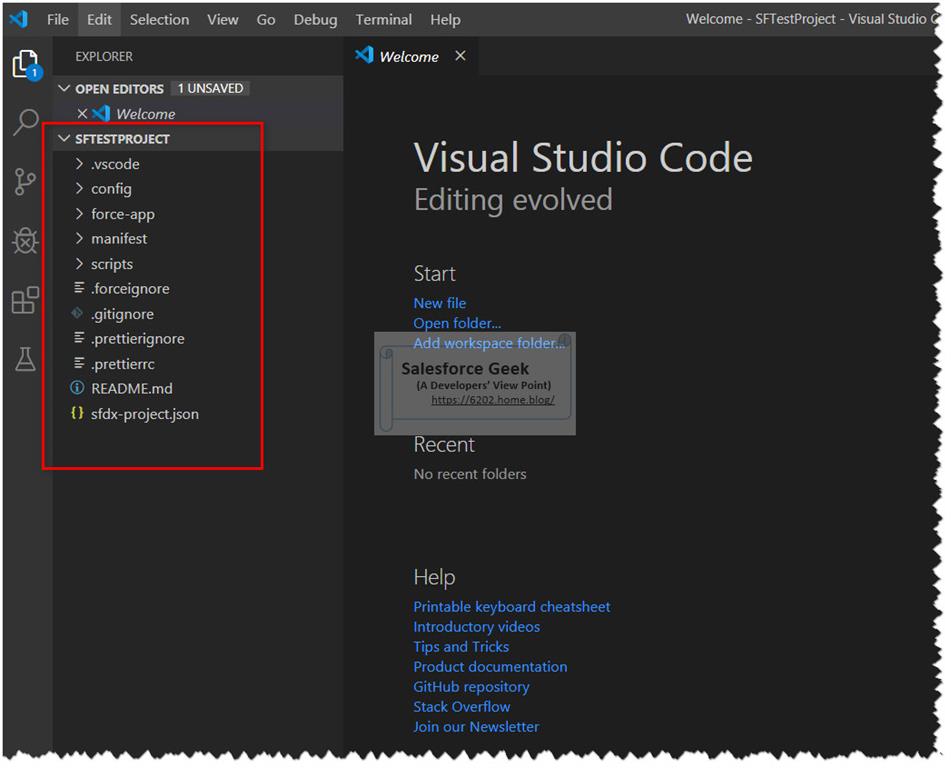
Task: Open the Selection menu
Action: 159,19
